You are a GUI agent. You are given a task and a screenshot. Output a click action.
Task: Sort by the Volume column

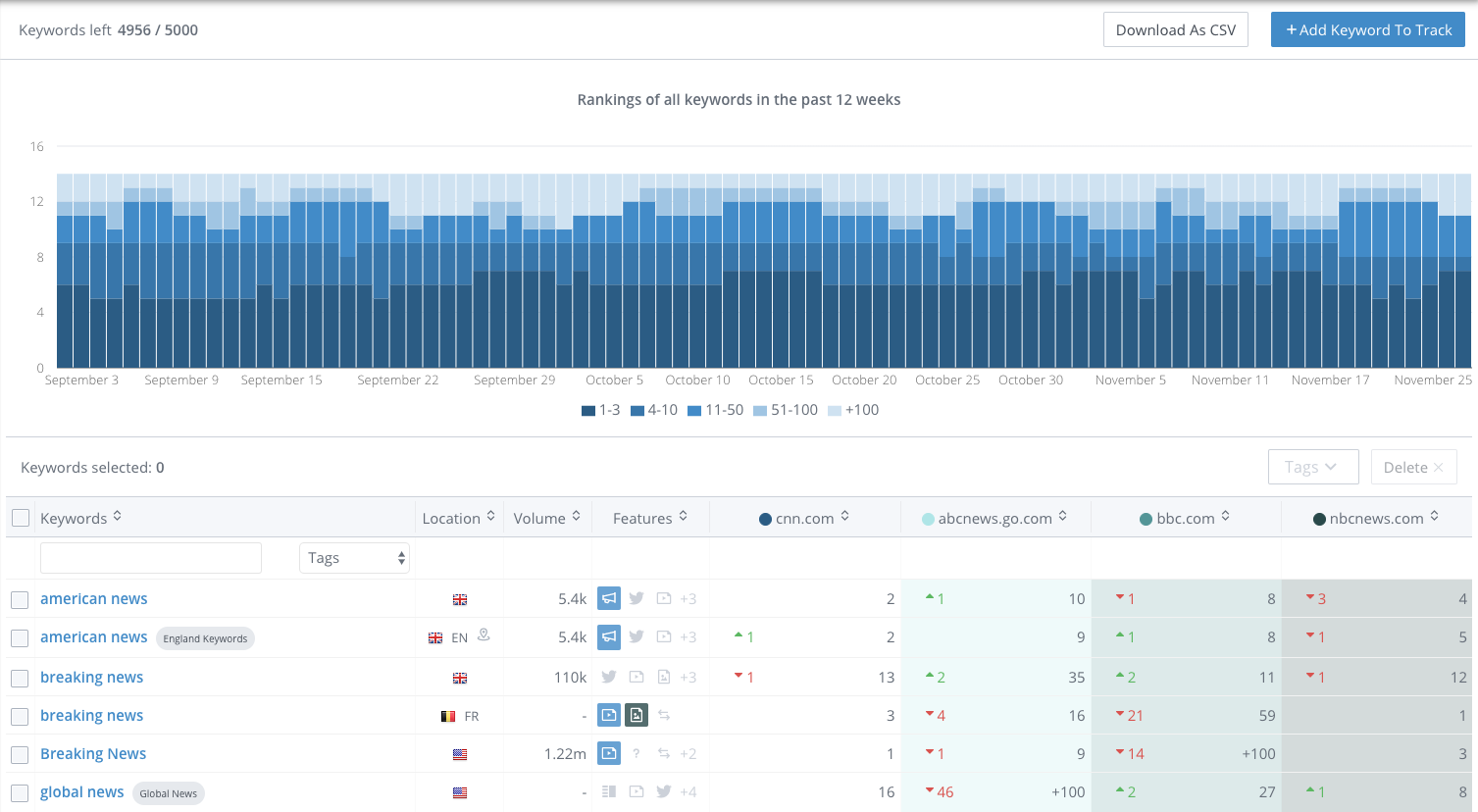pos(546,518)
